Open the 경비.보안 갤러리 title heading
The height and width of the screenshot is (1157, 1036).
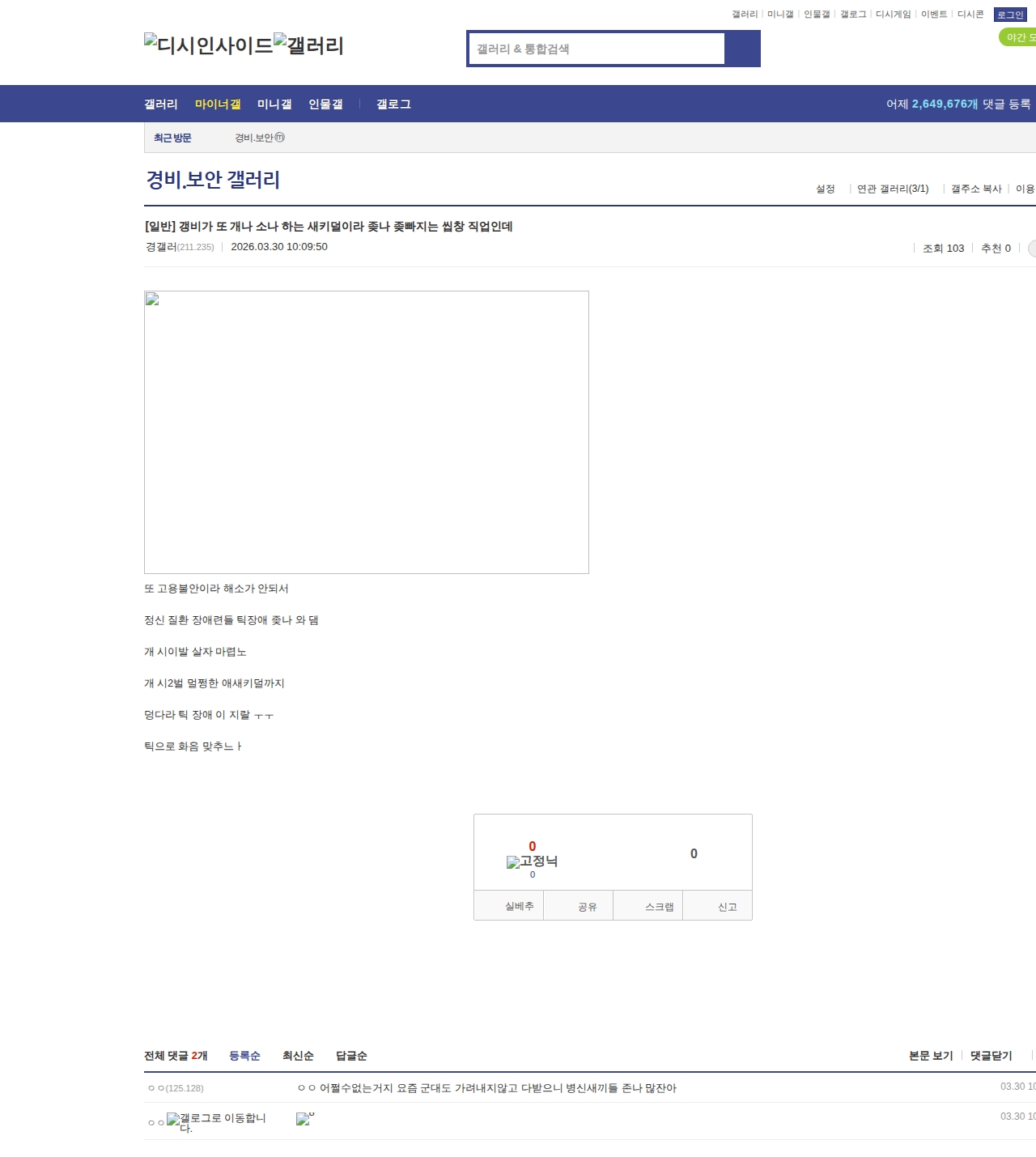(x=213, y=180)
